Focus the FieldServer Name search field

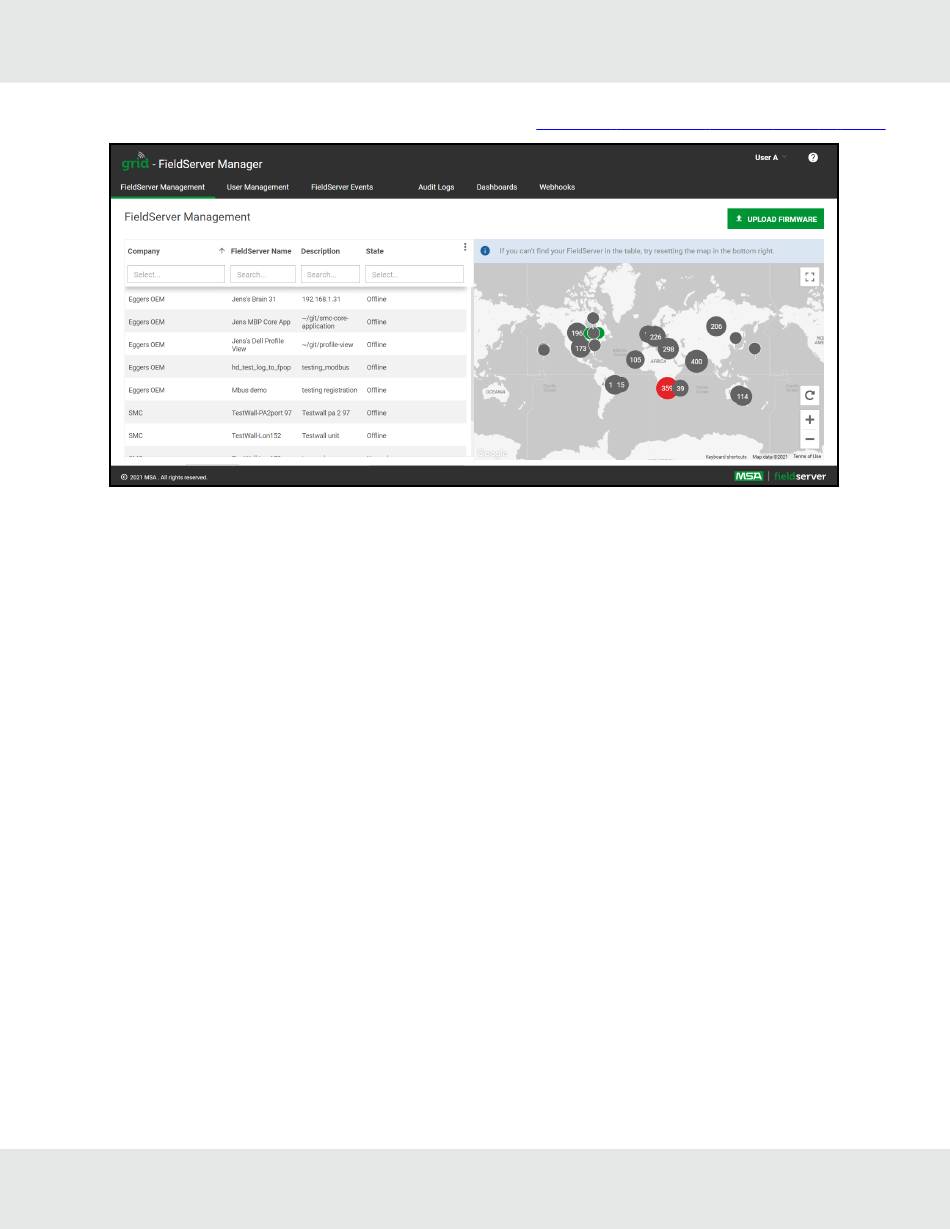tap(263, 274)
